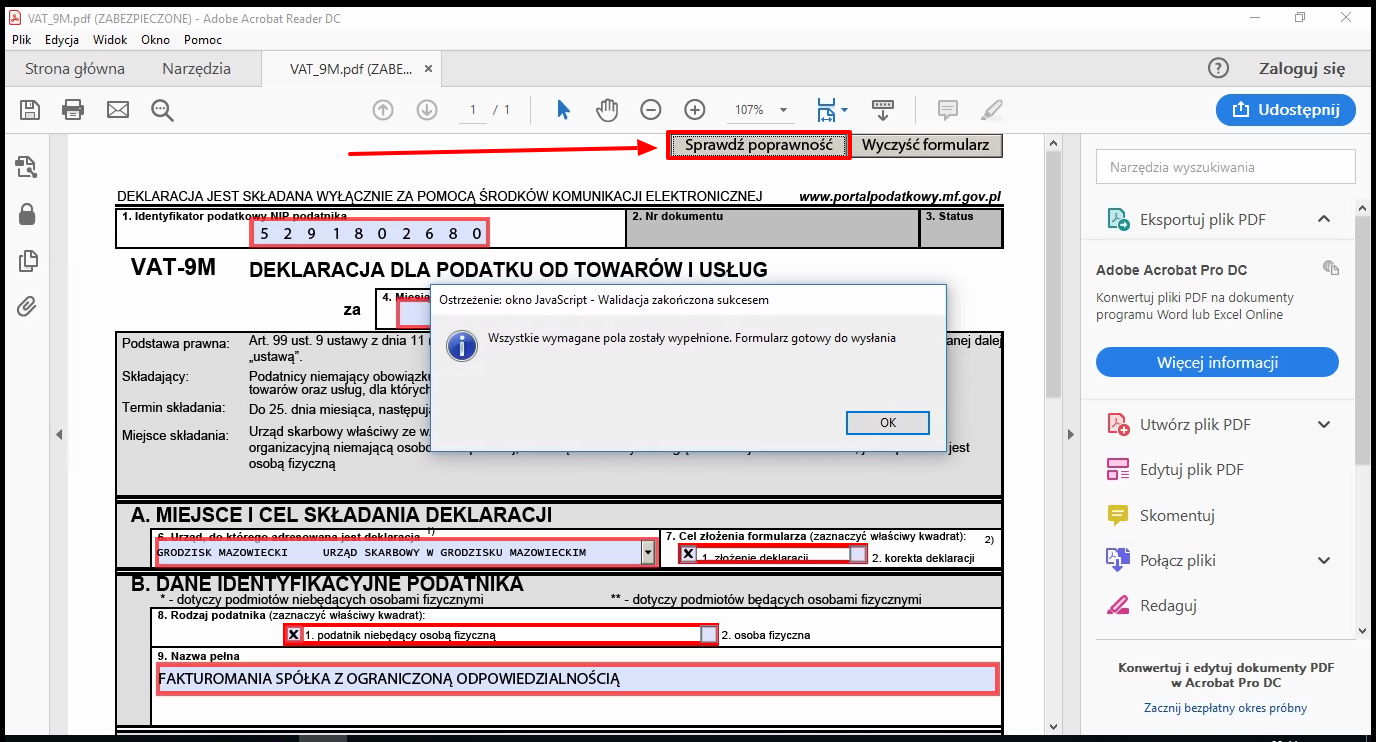Click the copy icon next to Adobe Acrobat Pro DC
This screenshot has height=742, width=1376.
point(1330,268)
